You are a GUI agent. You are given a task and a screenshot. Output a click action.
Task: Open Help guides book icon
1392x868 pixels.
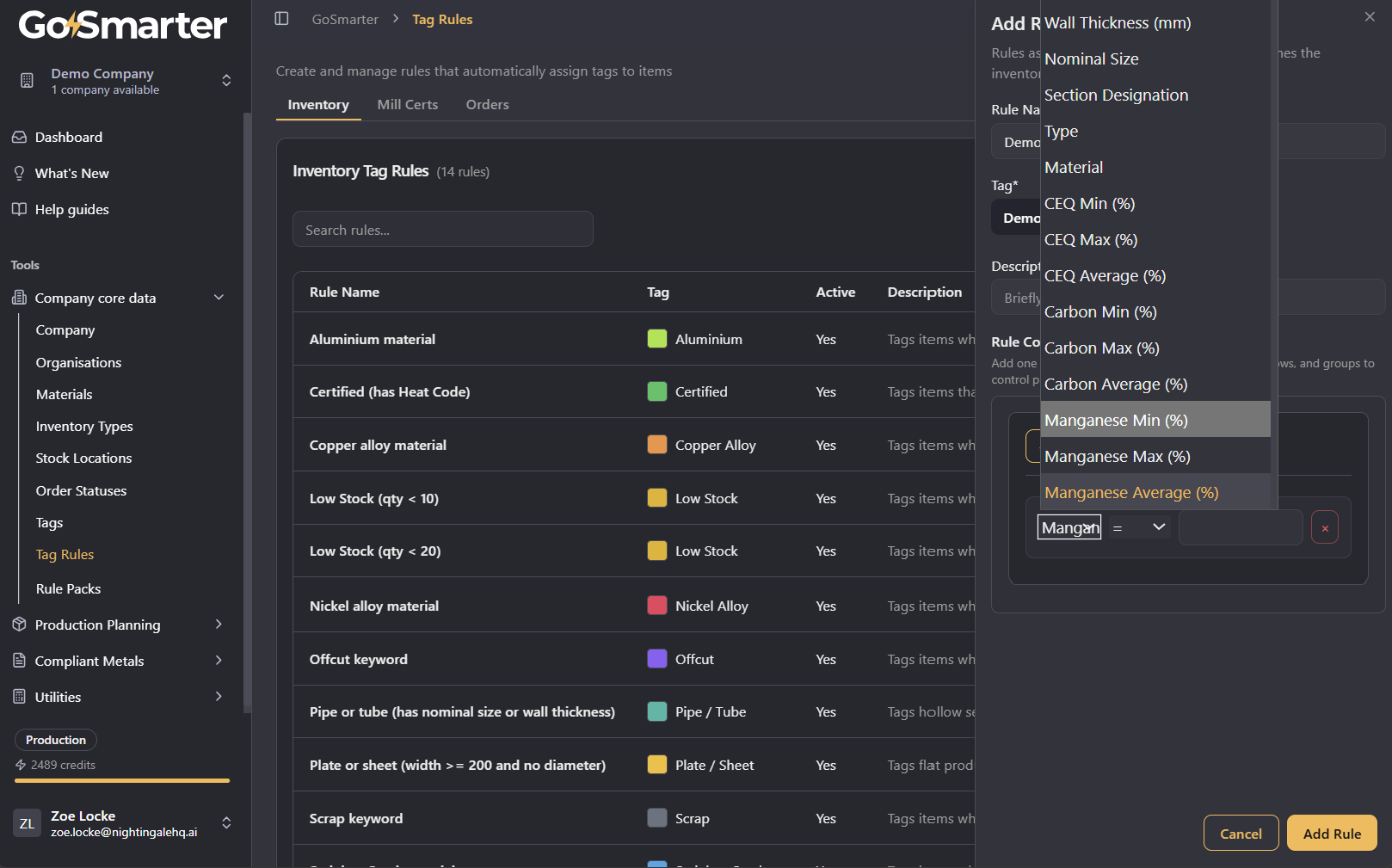[19, 209]
